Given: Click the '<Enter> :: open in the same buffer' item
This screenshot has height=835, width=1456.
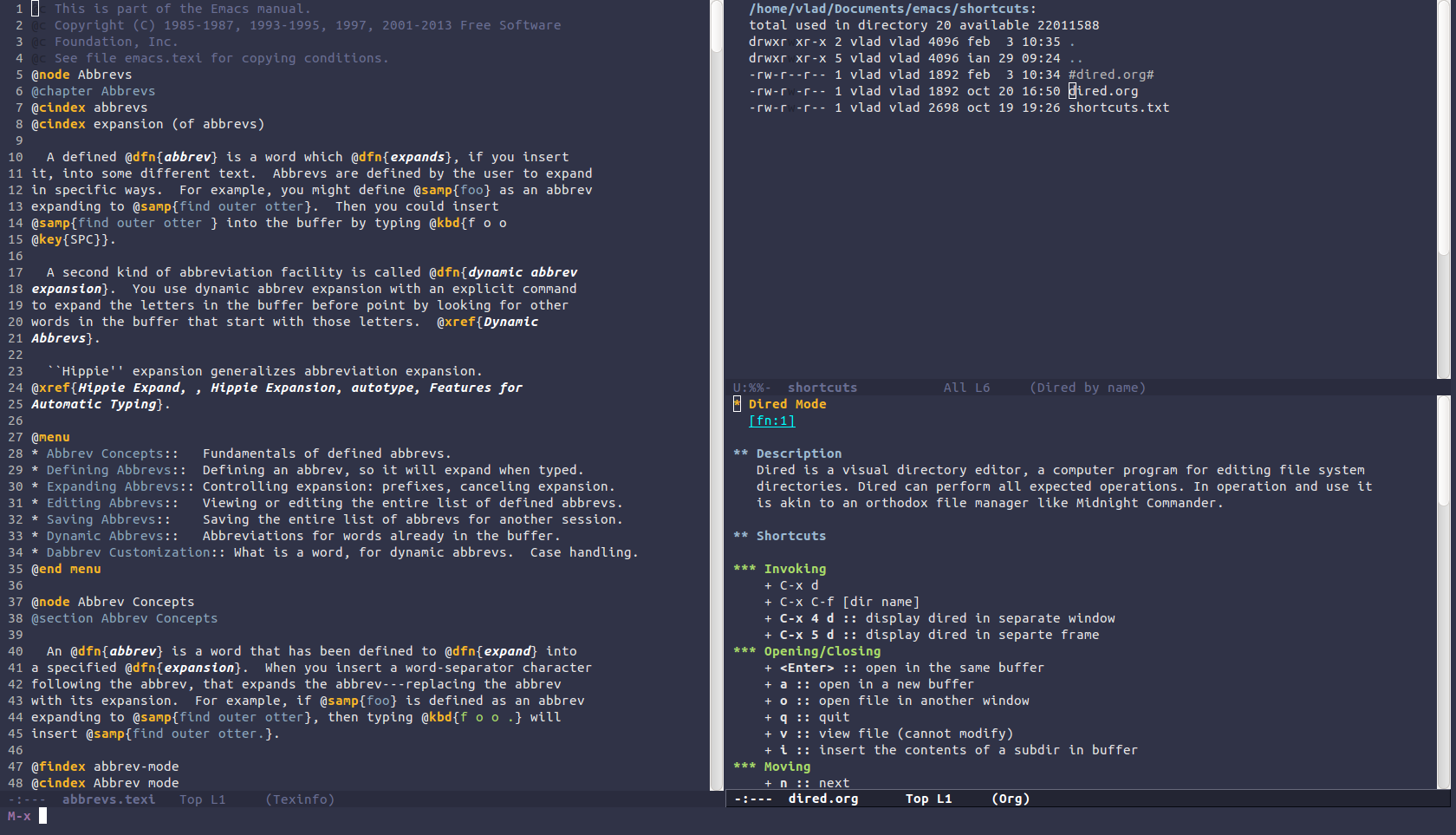Looking at the screenshot, I should pyautogui.click(x=904, y=668).
